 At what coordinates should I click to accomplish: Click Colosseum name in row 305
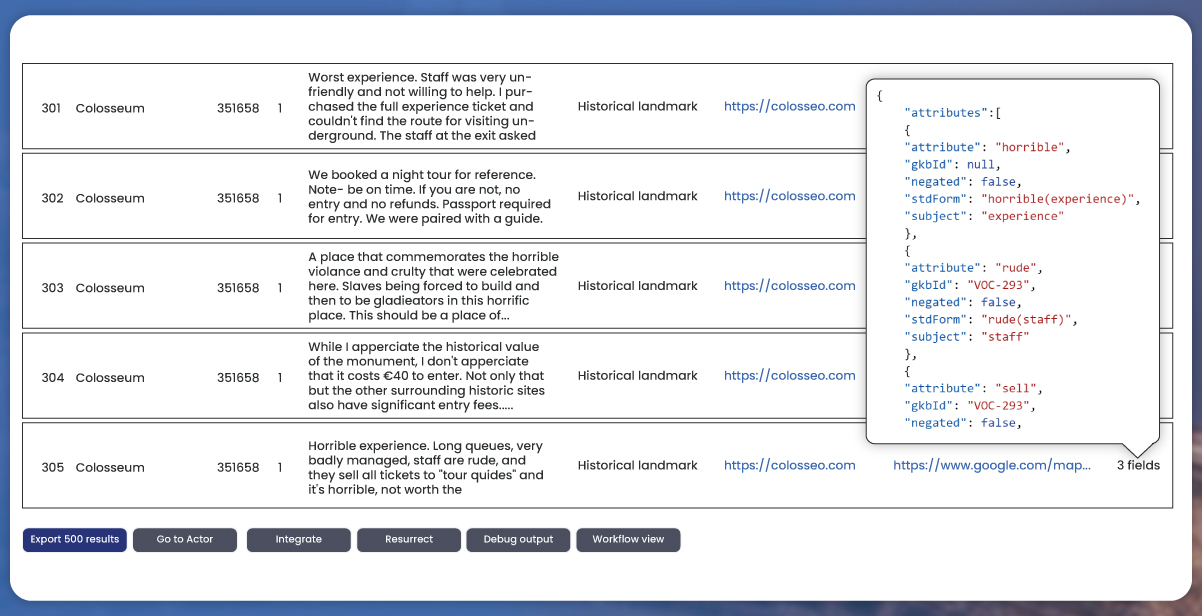pyautogui.click(x=110, y=467)
